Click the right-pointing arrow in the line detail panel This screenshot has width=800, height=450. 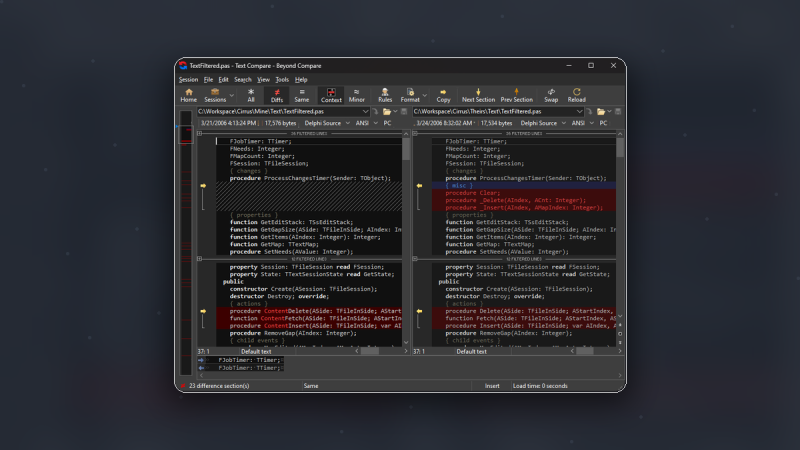(201, 360)
